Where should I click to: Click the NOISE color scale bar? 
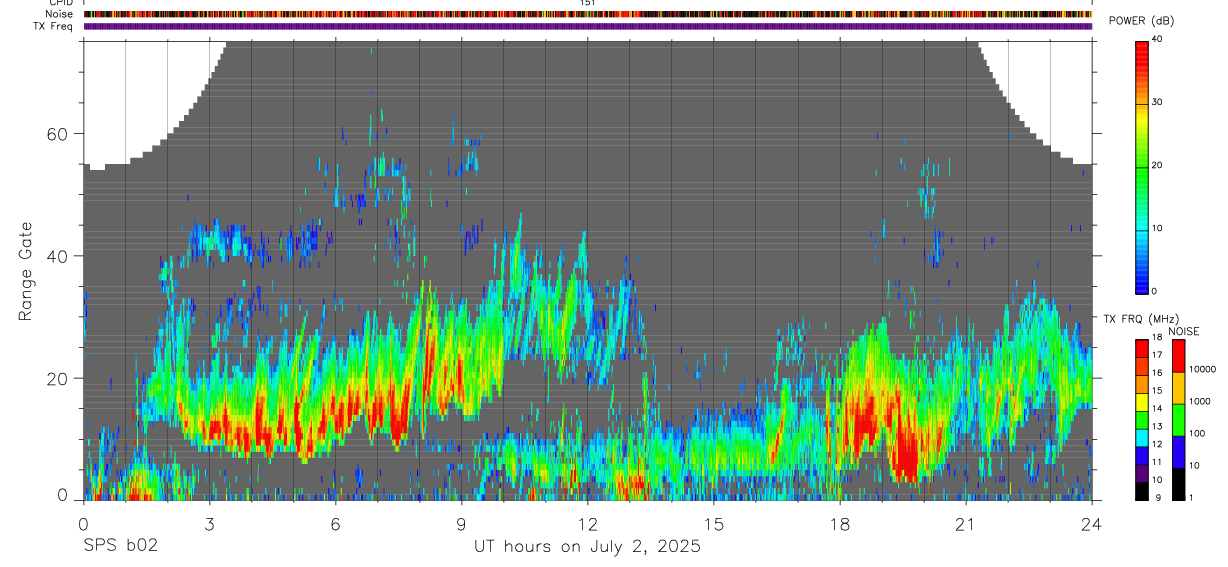click(x=1178, y=420)
